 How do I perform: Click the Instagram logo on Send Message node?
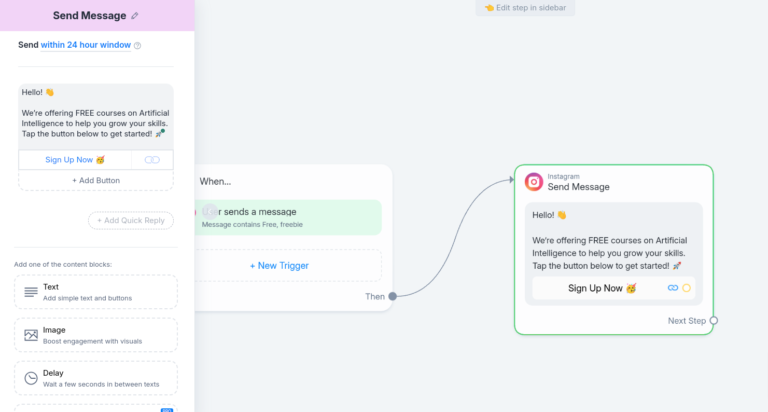click(x=534, y=181)
